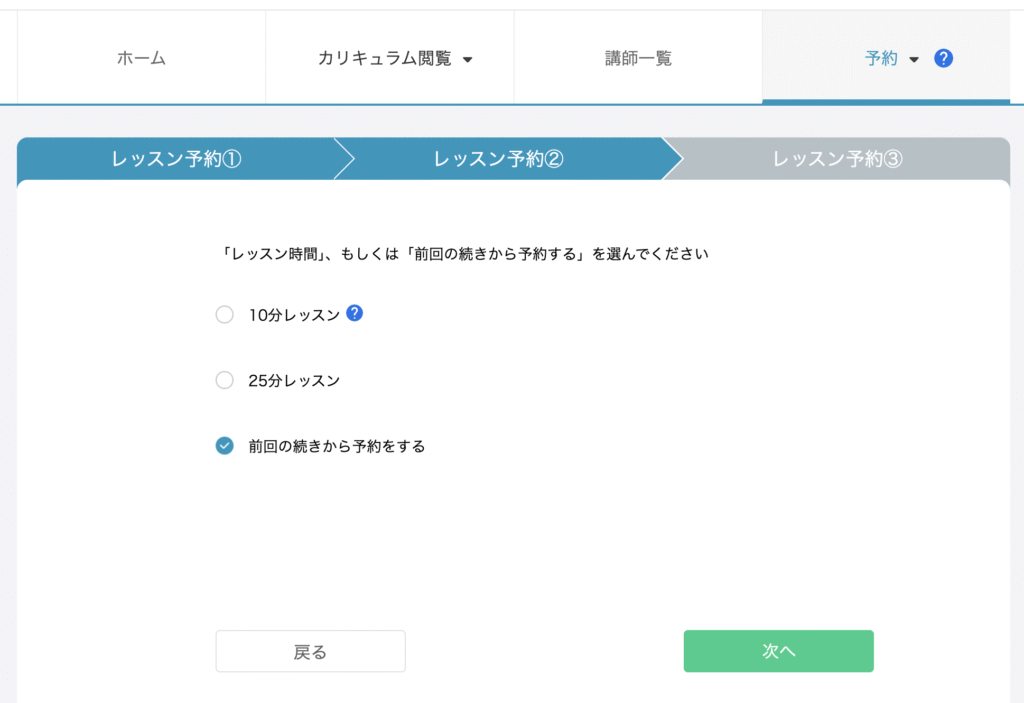Expand the 予約 dropdown arrow
1024x703 pixels.
pos(914,59)
